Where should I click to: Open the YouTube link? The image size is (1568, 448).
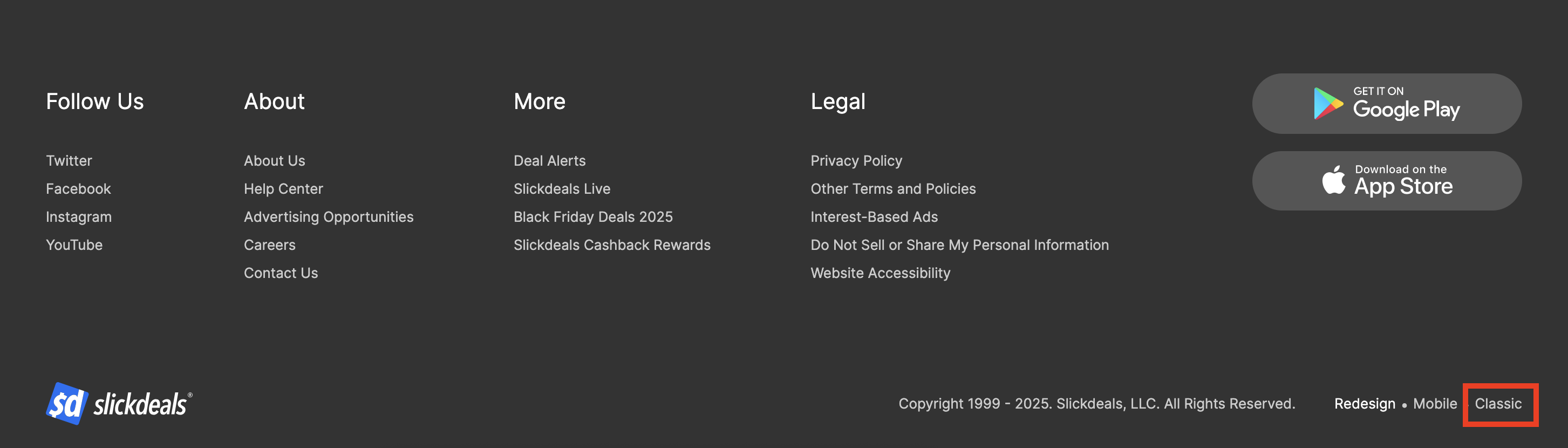pos(74,245)
